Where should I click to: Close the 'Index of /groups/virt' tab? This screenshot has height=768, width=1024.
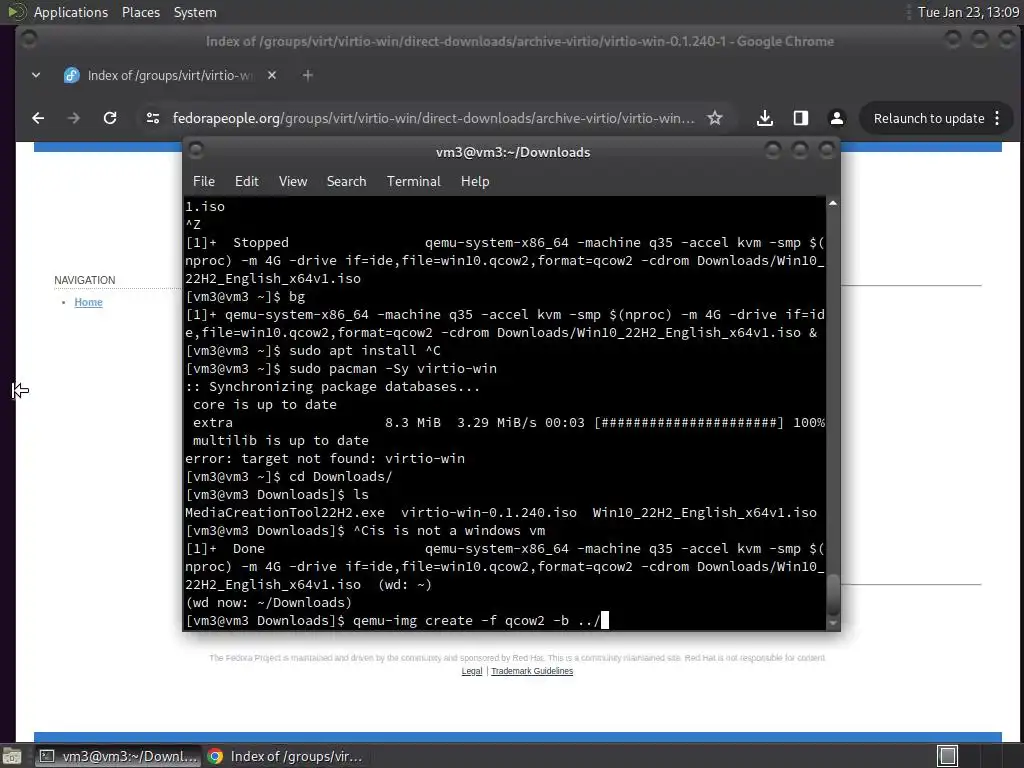[272, 75]
